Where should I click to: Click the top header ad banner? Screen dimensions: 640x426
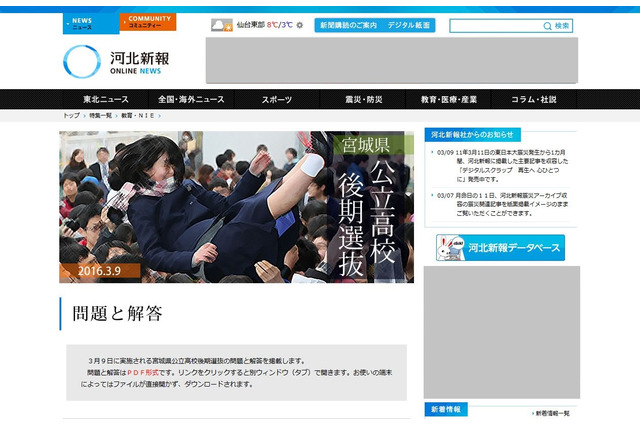click(391, 60)
